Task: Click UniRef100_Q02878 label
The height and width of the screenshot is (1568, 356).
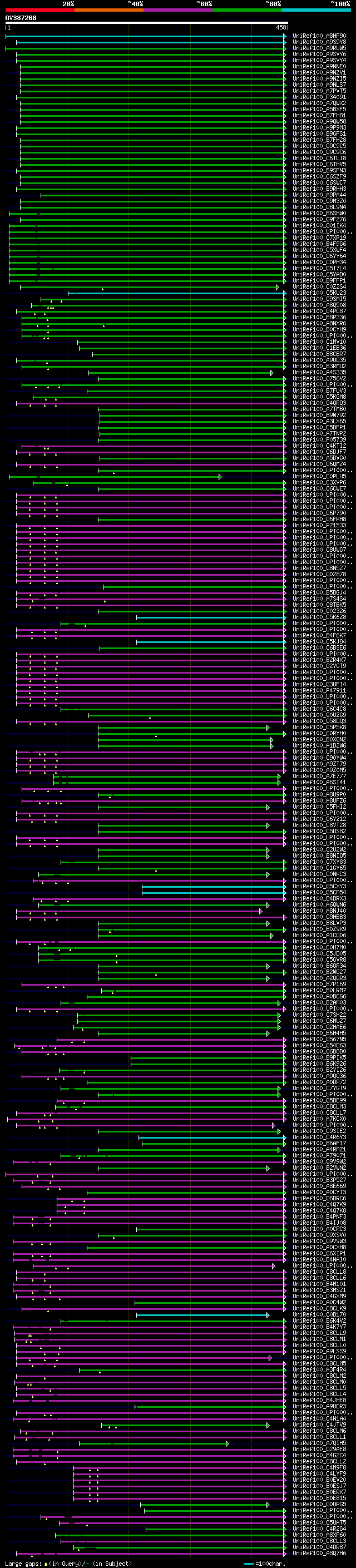Action: click(319, 574)
